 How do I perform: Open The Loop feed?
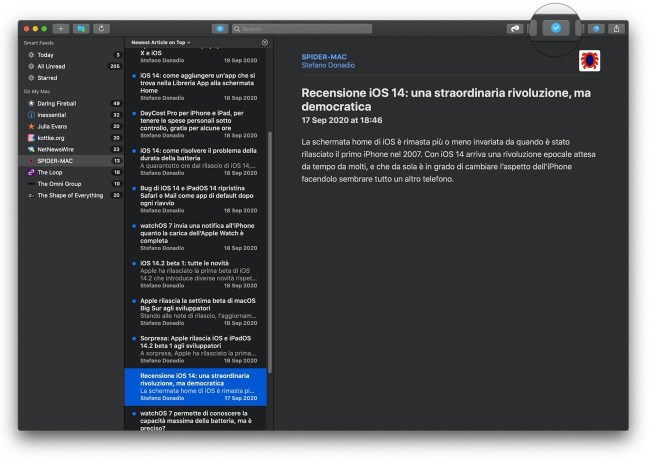pos(72,172)
